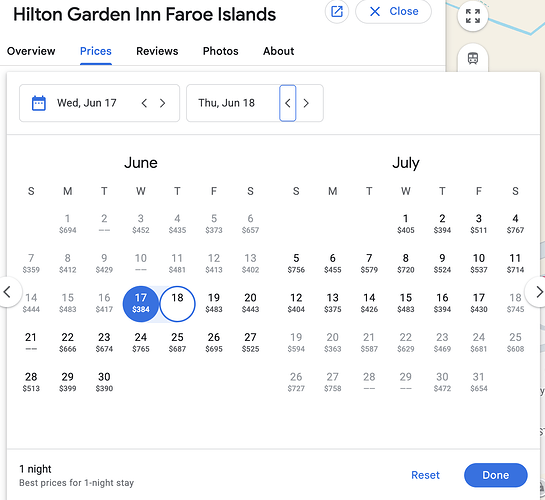Go to the Overview tab
Image resolution: width=545 pixels, height=500 pixels.
[31, 51]
